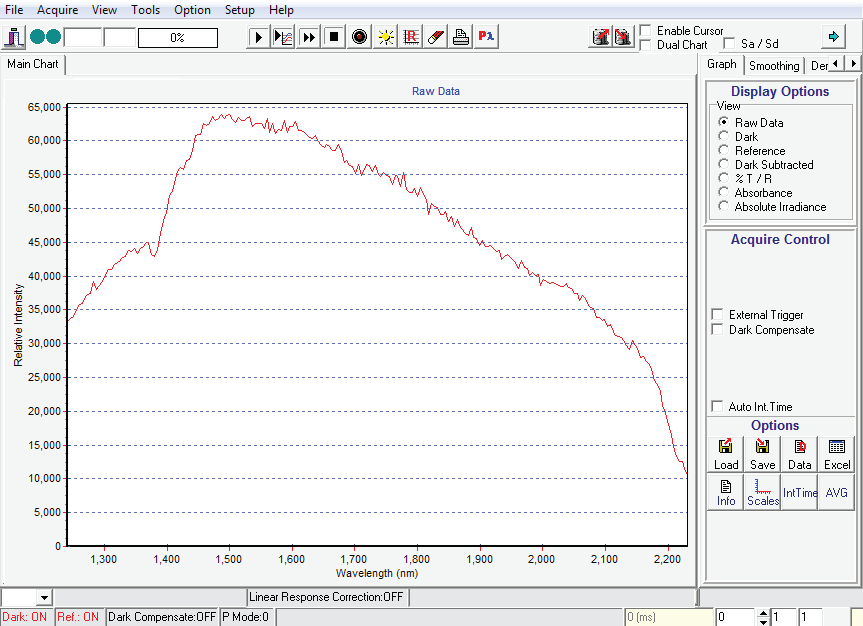The width and height of the screenshot is (863, 626).
Task: Click the dark scan record icon
Action: (360, 37)
